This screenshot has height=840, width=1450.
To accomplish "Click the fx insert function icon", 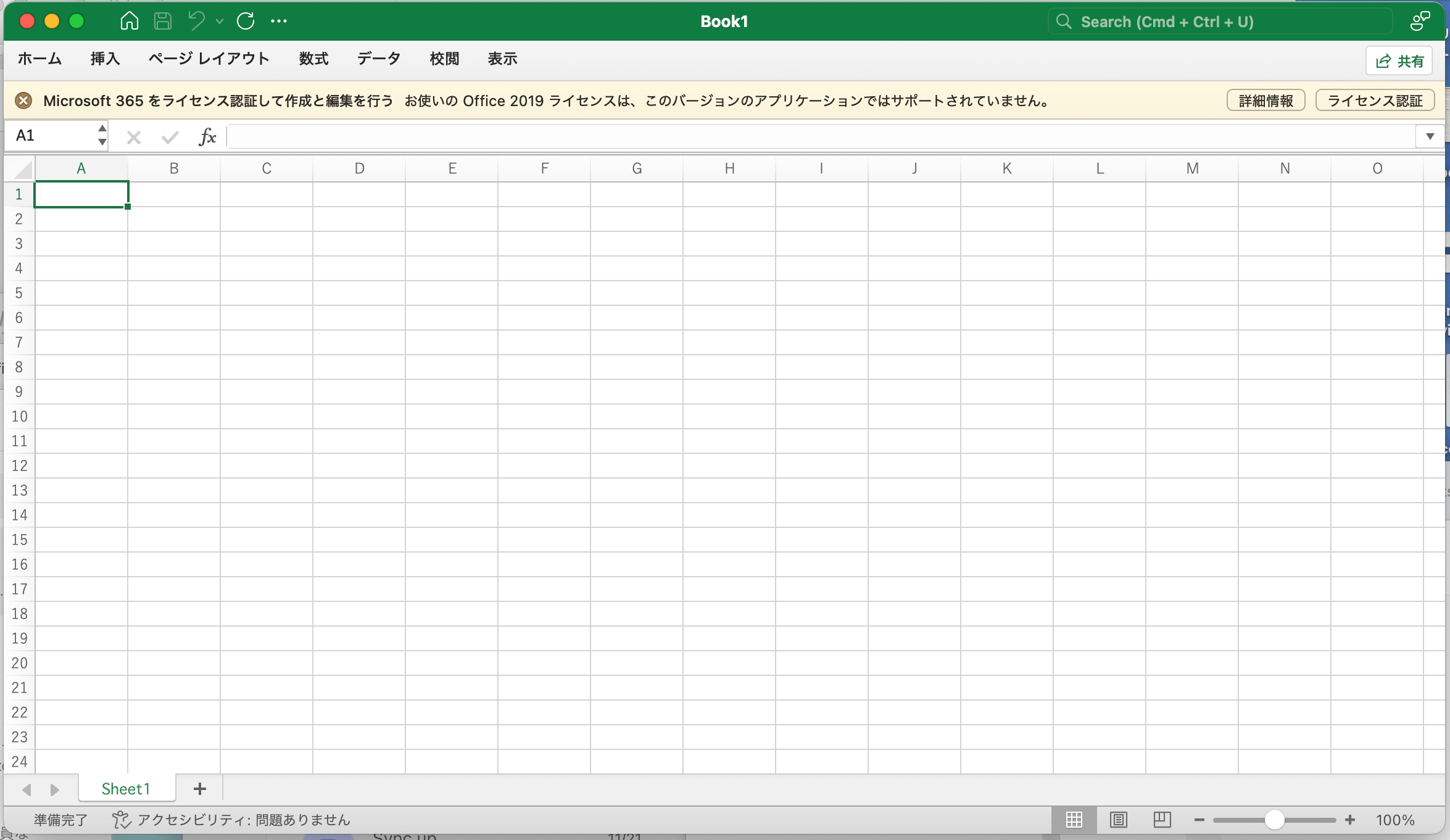I will pos(207,136).
